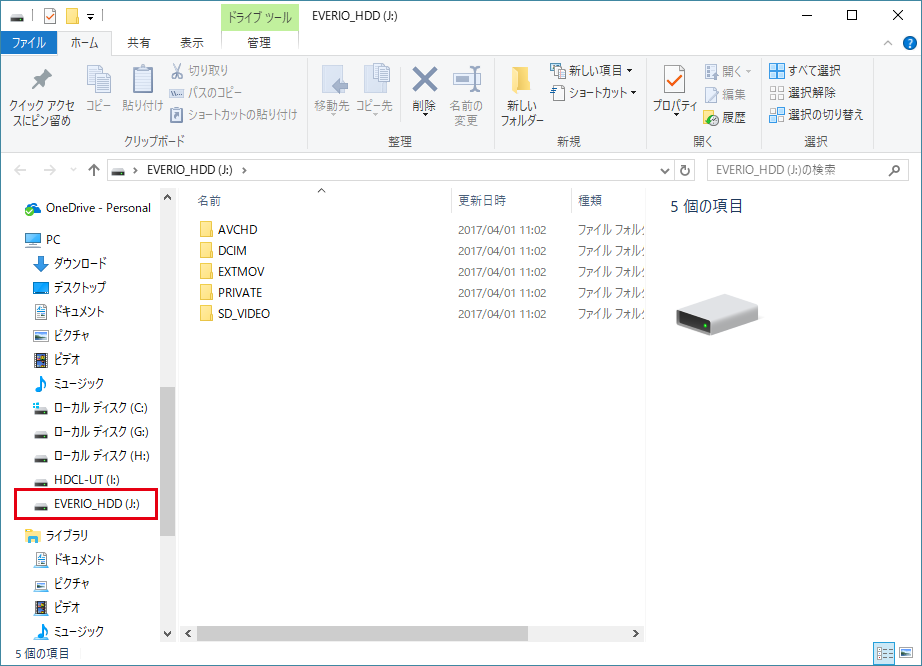The image size is (922, 666).
Task: Open History (履歴) icon
Action: click(x=711, y=118)
